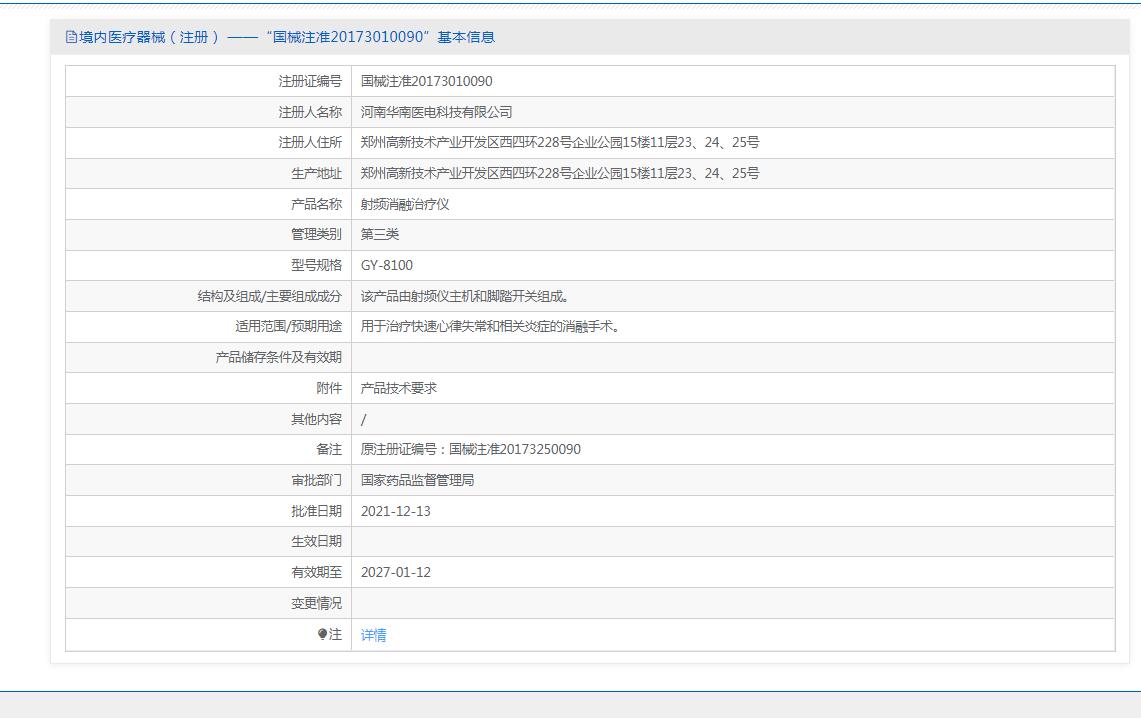The height and width of the screenshot is (718, 1141).
Task: Click the 国械注准20173010090 value in the 注册证编号 row
Action: point(426,81)
